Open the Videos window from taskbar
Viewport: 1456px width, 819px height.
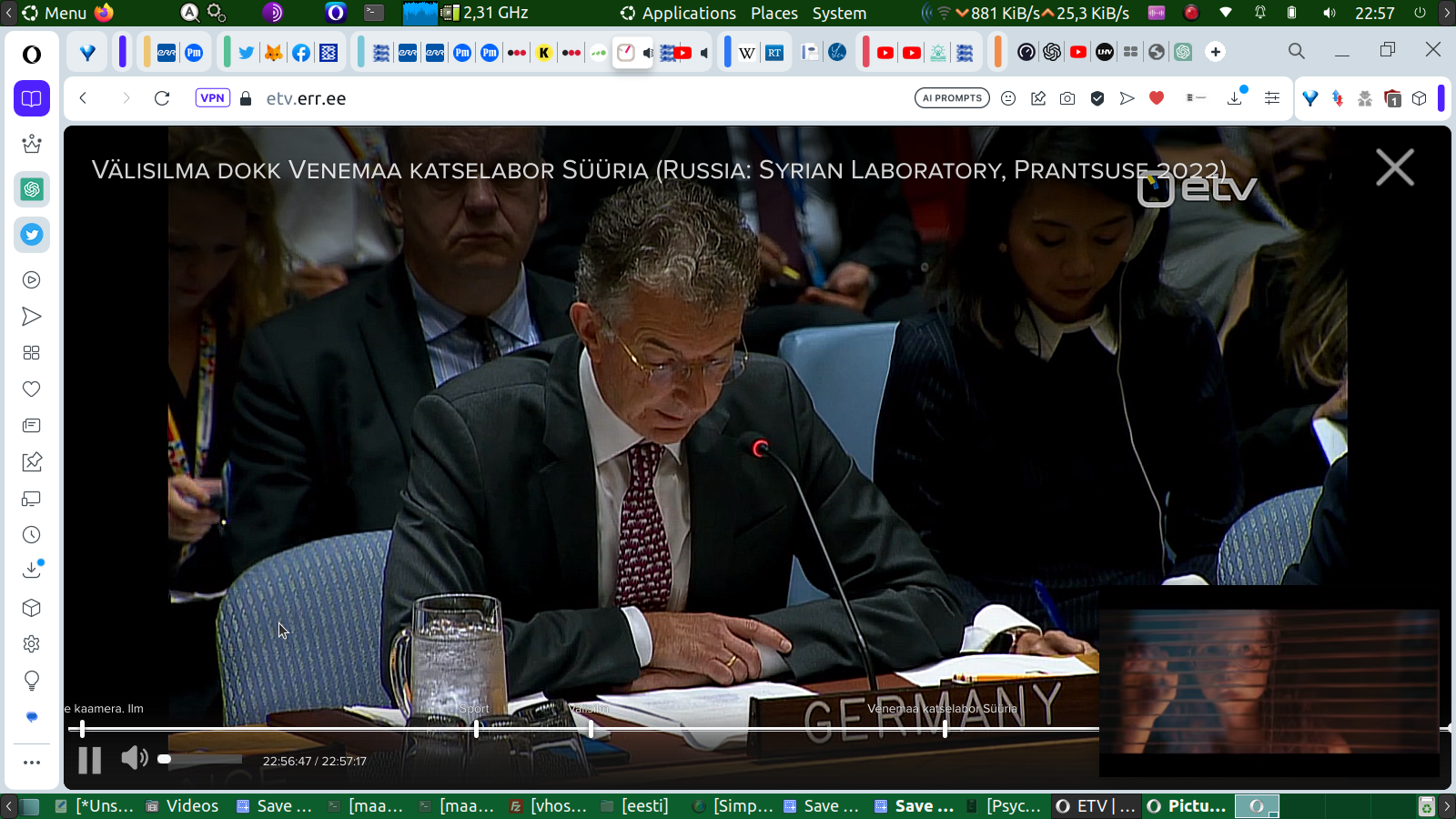pyautogui.click(x=182, y=806)
